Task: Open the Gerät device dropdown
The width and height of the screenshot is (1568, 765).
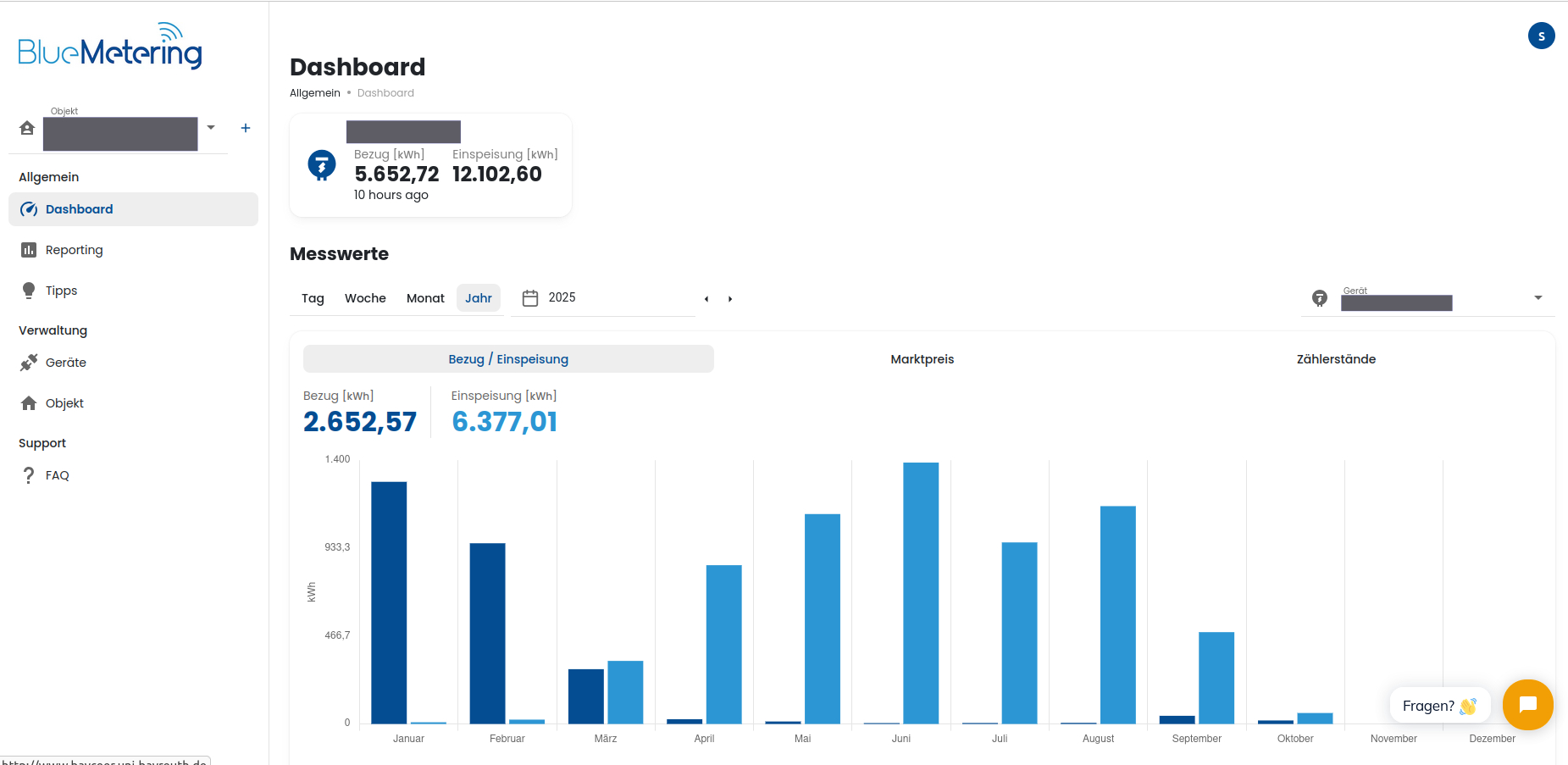Action: pyautogui.click(x=1538, y=298)
